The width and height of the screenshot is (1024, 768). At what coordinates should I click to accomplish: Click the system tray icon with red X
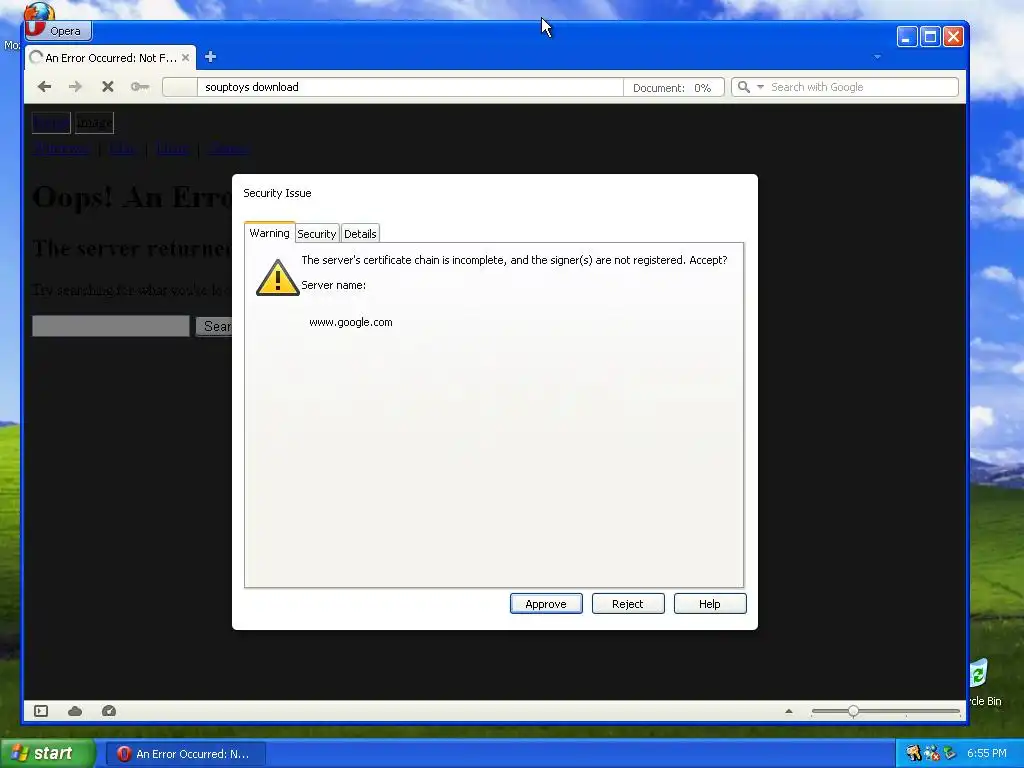tap(932, 753)
